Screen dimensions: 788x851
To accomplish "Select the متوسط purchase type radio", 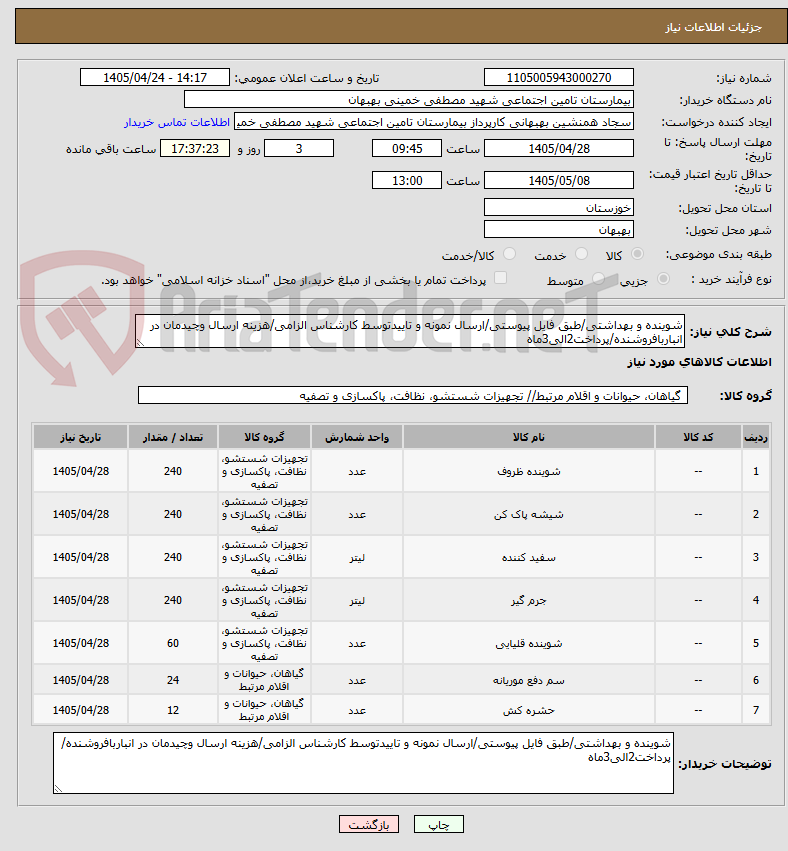I will click(x=598, y=279).
